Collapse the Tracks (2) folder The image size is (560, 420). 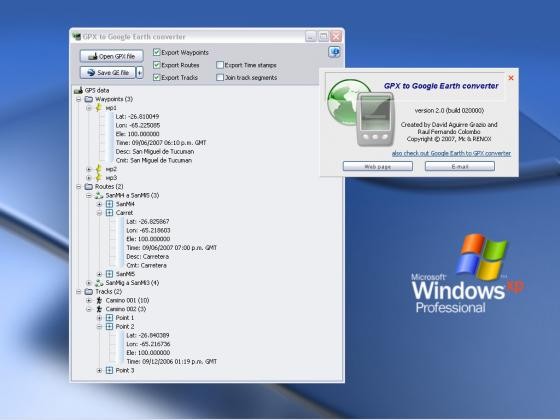pos(79,292)
